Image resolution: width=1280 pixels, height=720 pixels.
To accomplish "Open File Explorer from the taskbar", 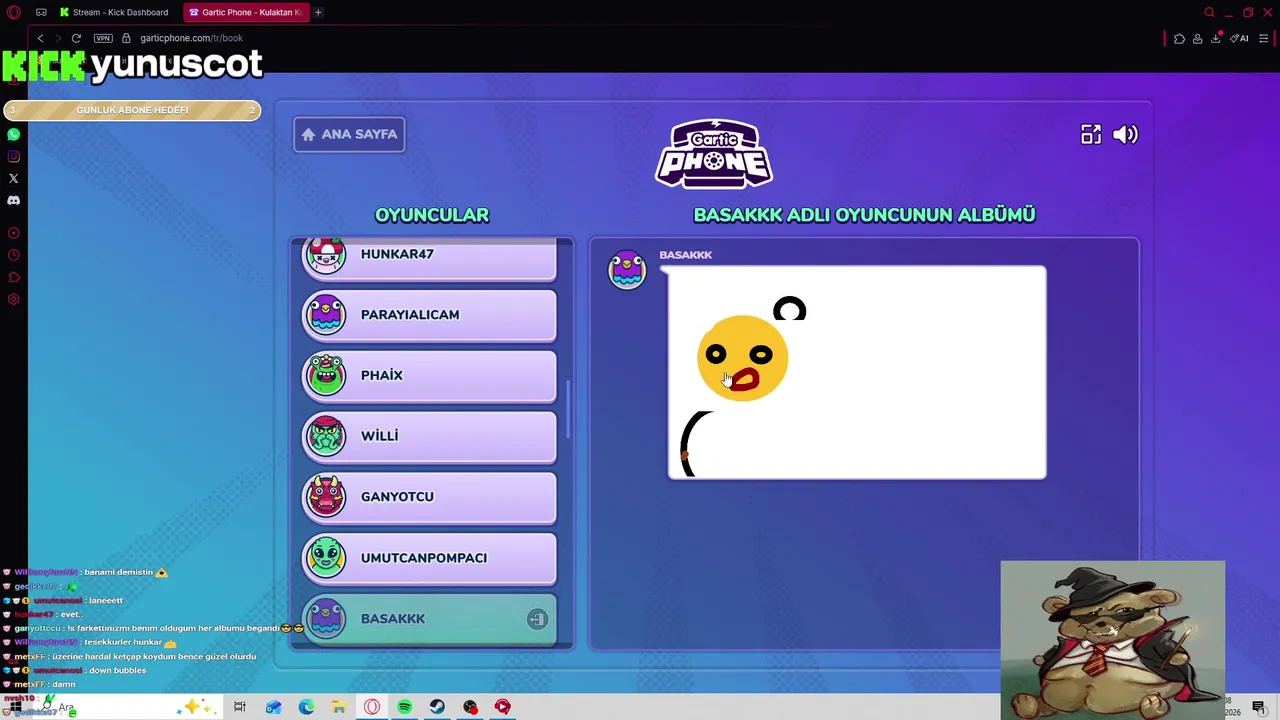I will click(x=339, y=707).
